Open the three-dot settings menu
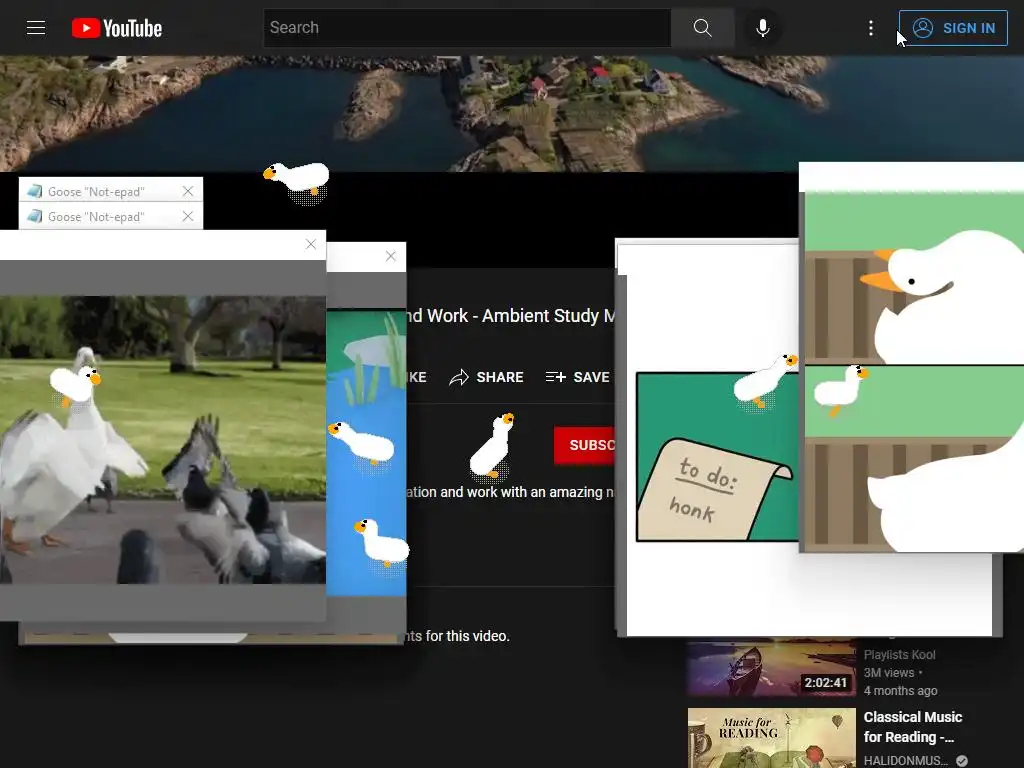 (871, 27)
